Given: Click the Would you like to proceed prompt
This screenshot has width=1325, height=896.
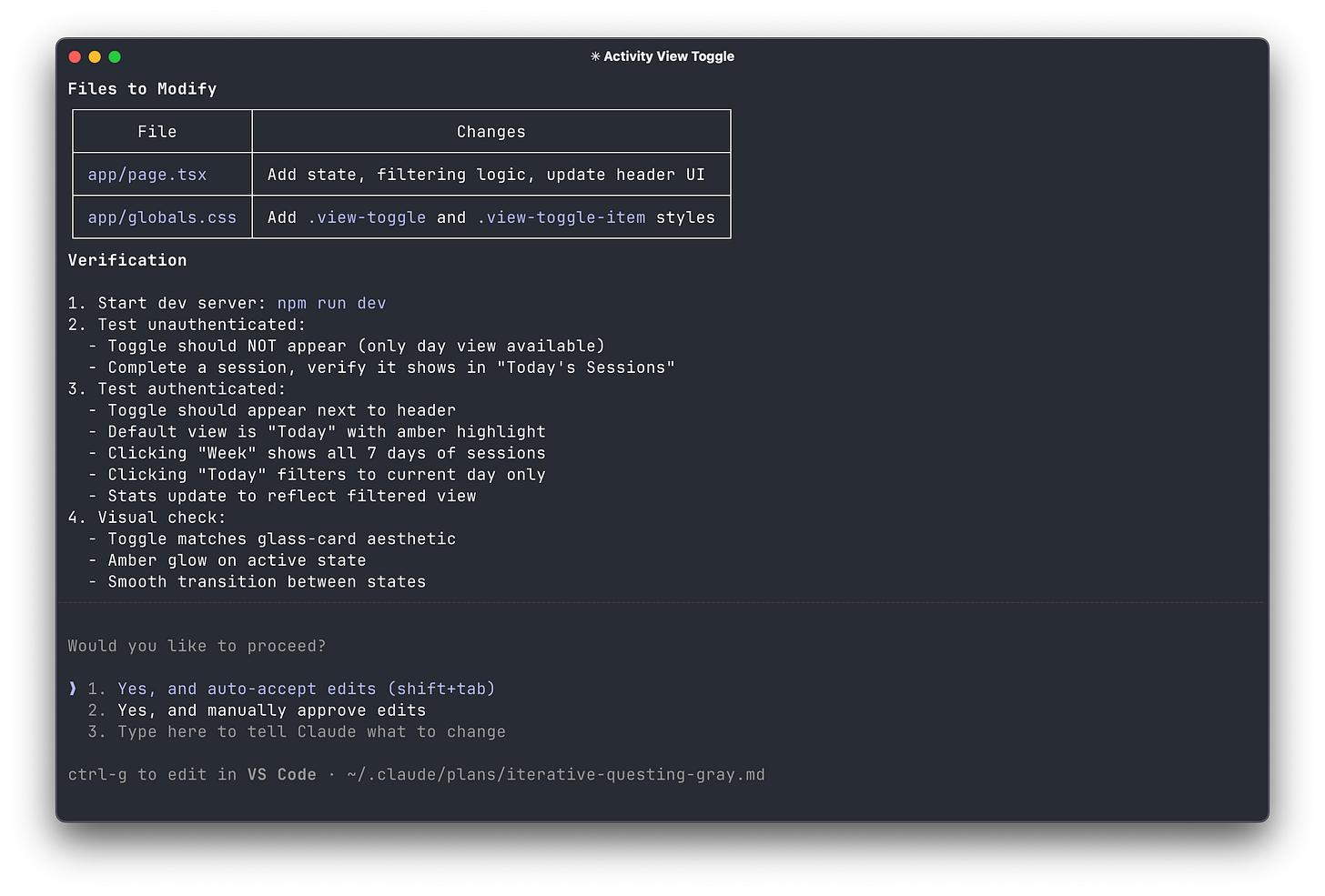Looking at the screenshot, I should [x=197, y=645].
